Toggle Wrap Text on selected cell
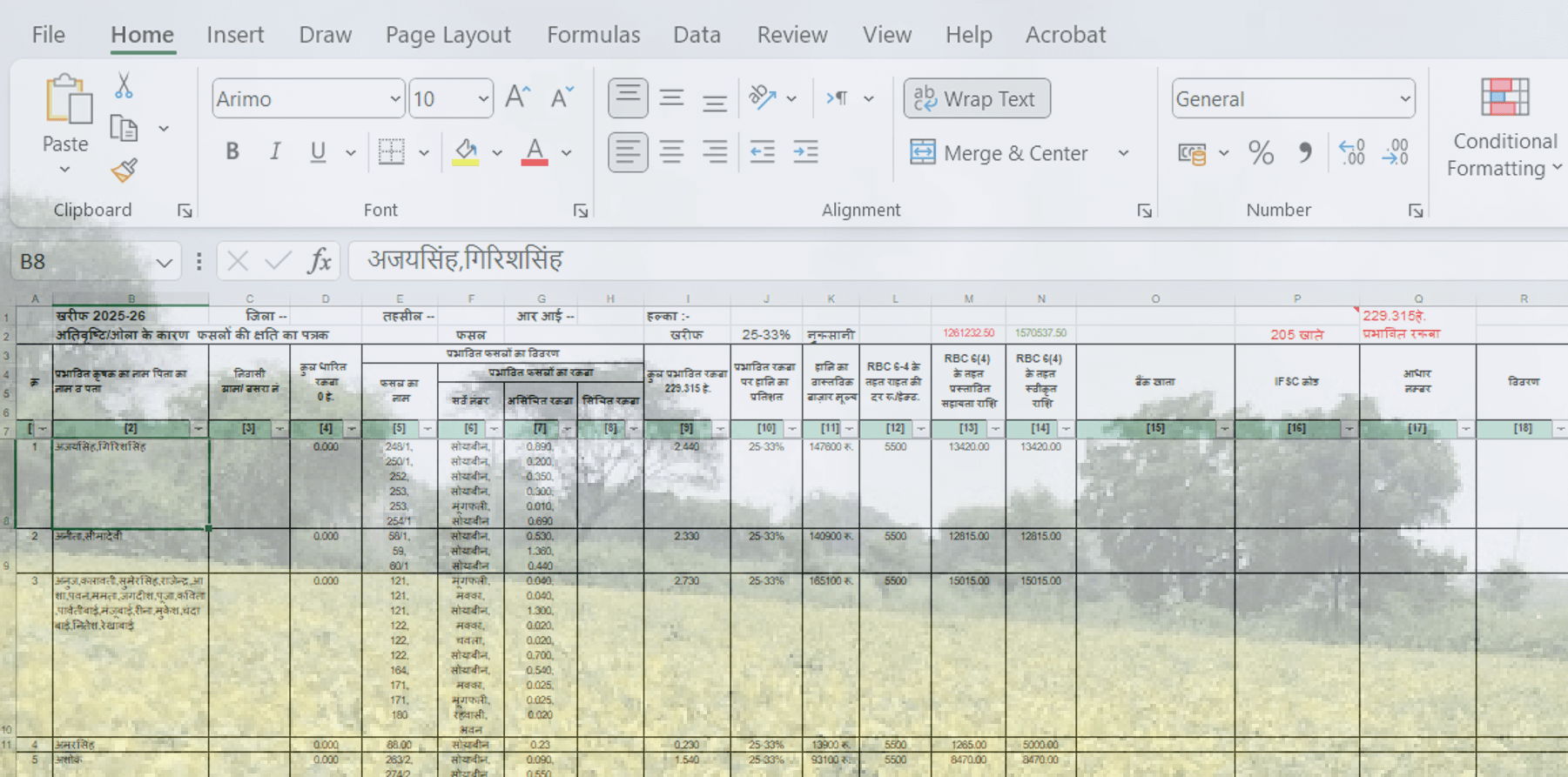1568x777 pixels. pyautogui.click(x=977, y=99)
